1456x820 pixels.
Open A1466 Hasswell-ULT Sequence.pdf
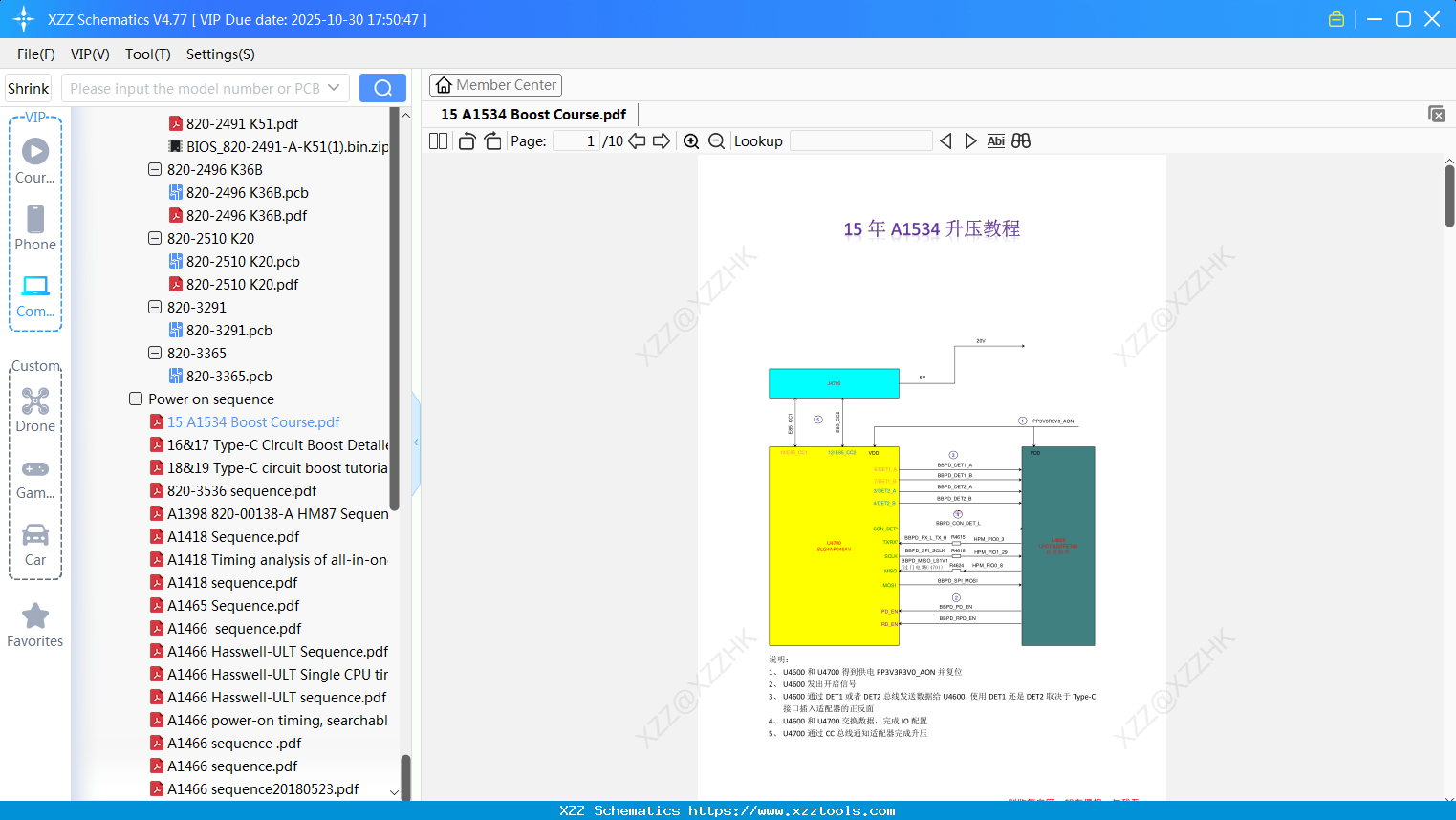(278, 651)
